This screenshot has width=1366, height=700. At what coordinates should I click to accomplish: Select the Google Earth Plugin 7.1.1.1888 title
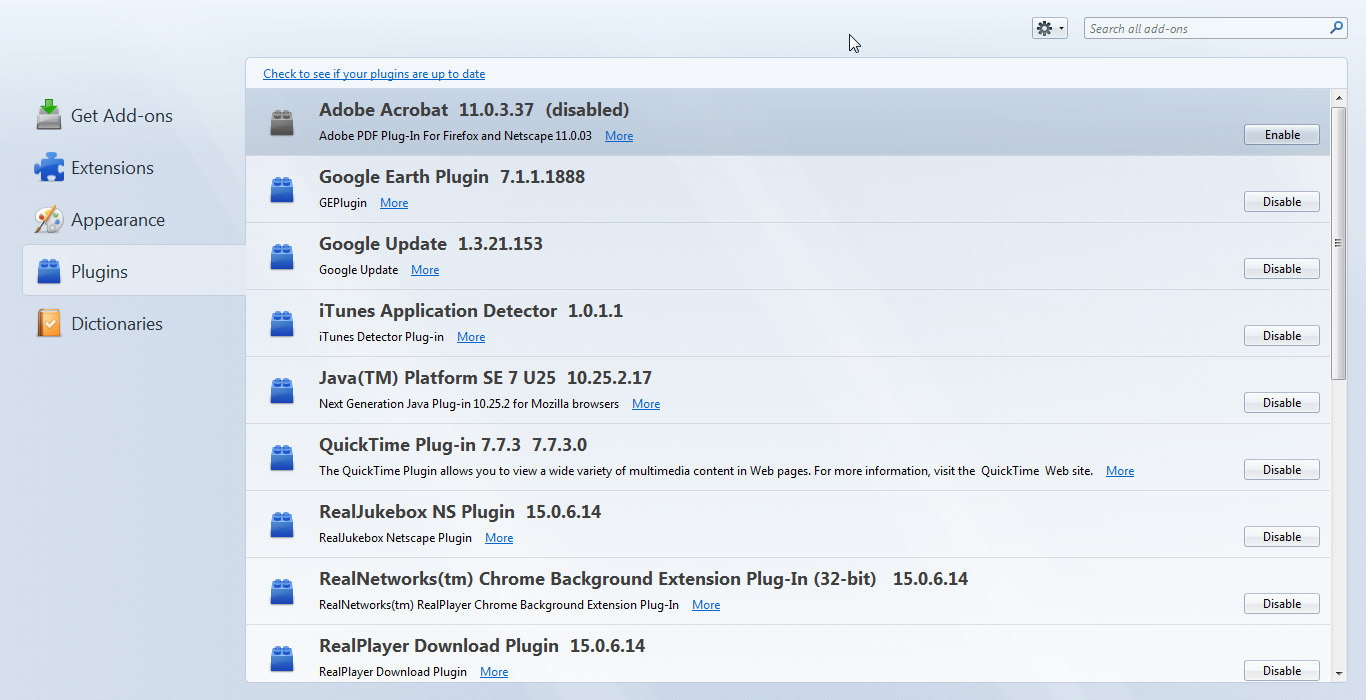click(452, 177)
